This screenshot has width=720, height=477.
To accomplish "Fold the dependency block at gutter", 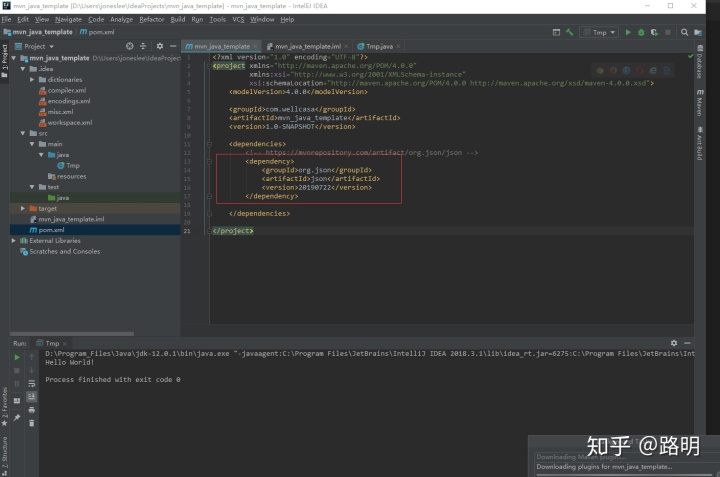I will [x=209, y=162].
